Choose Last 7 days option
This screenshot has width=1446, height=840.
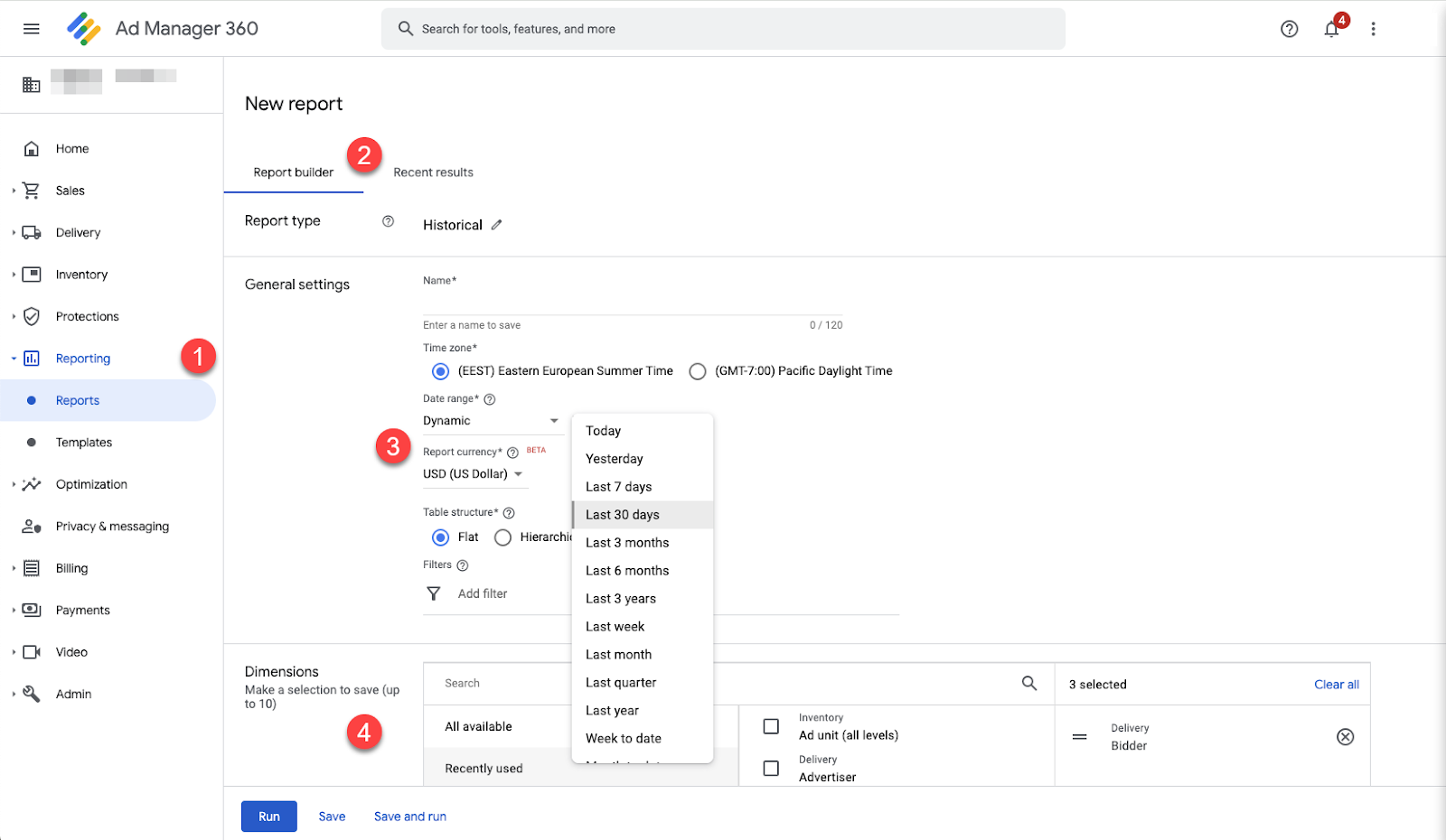pos(643,487)
